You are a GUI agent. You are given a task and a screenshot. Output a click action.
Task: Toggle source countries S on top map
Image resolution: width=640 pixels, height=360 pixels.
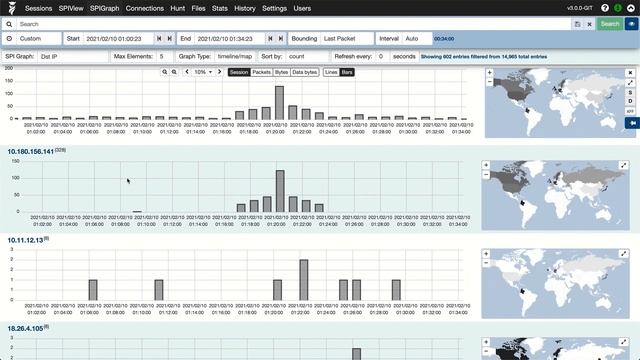630,92
